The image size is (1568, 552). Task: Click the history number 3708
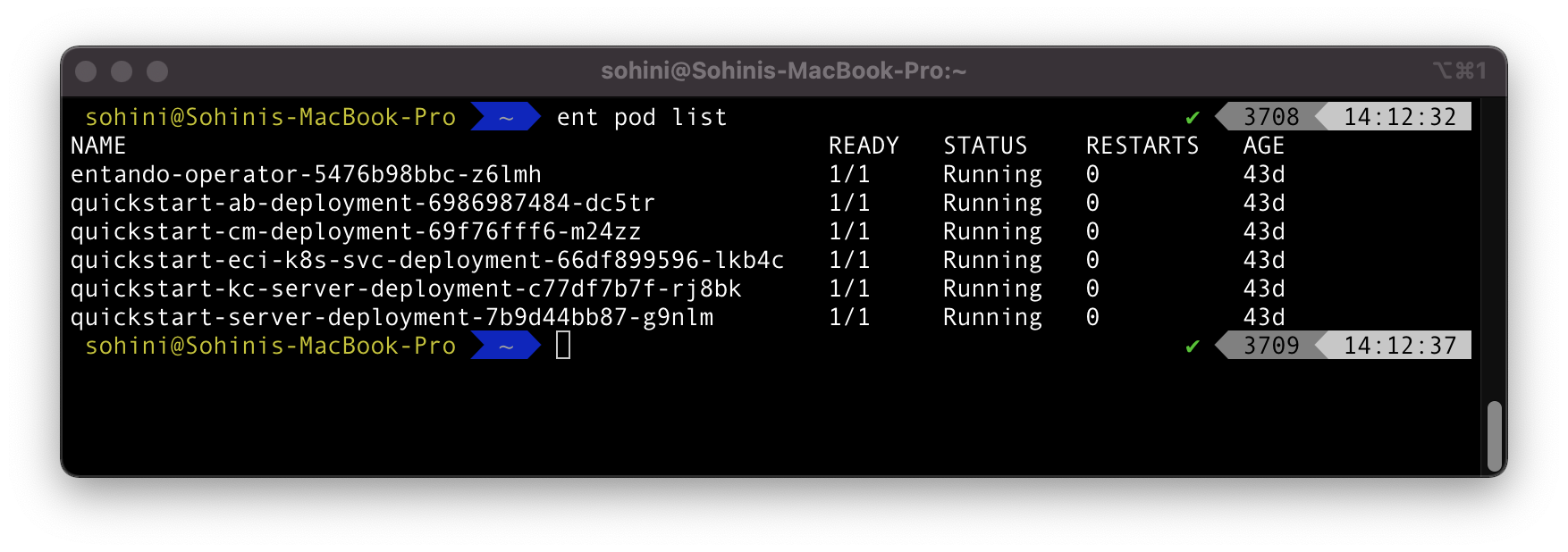click(x=1271, y=117)
